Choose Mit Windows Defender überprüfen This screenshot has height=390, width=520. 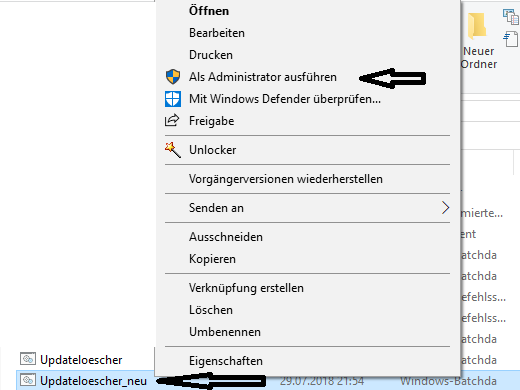(285, 99)
